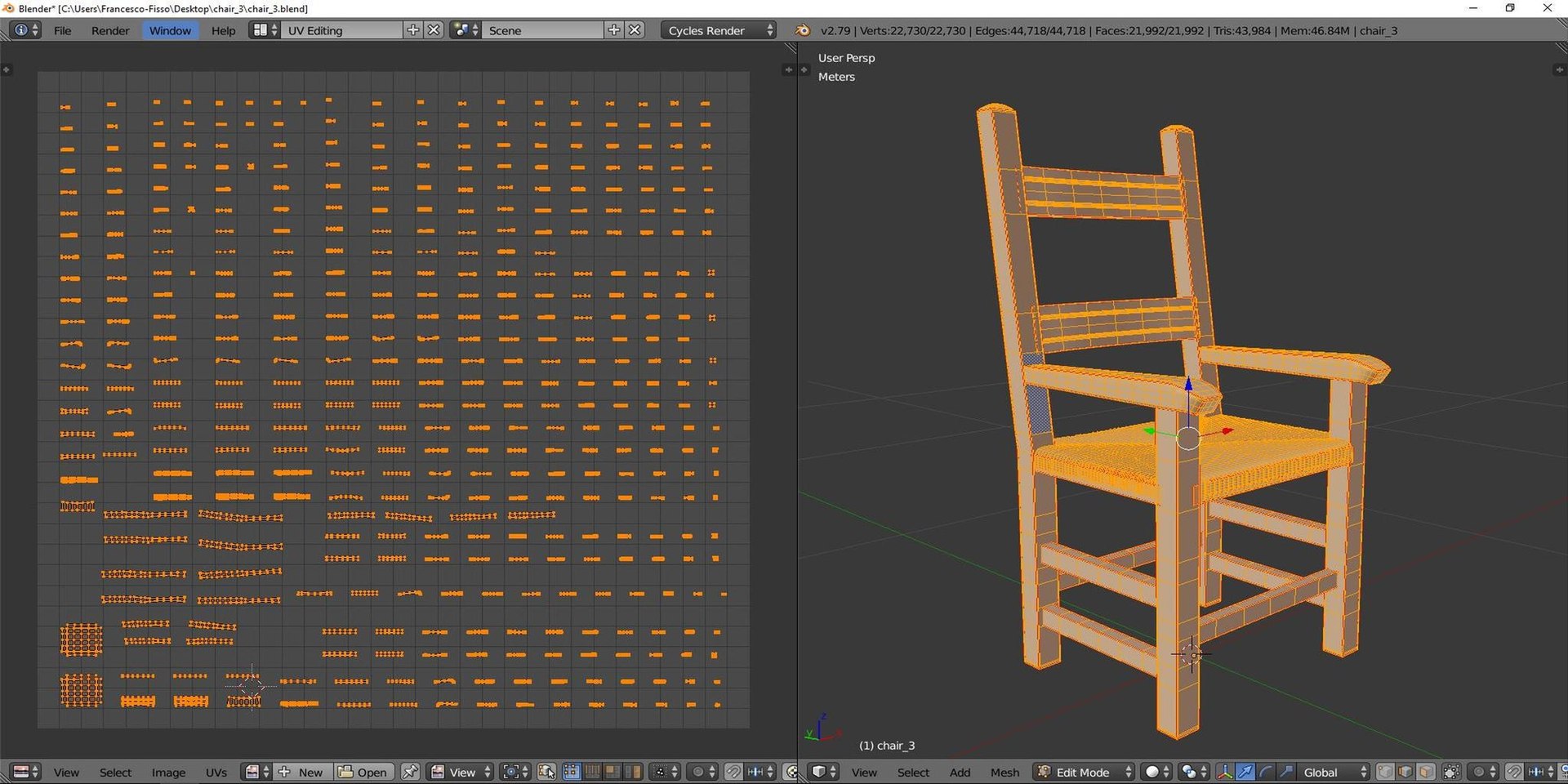Viewport: 1568px width, 784px height.
Task: Select UV vertex selection mode
Action: point(572,772)
